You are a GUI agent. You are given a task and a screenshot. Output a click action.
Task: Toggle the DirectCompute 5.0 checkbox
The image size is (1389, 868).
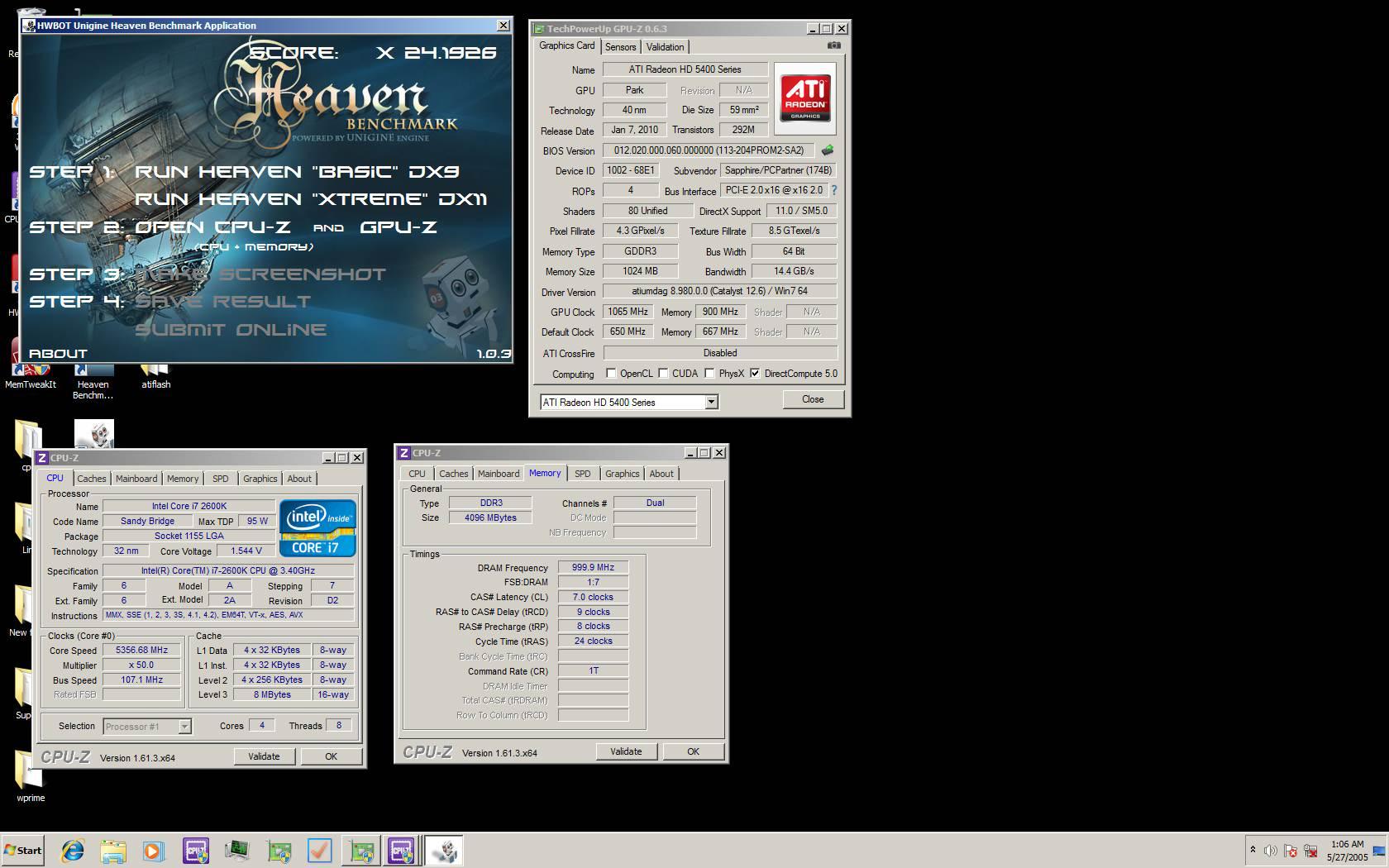[755, 374]
